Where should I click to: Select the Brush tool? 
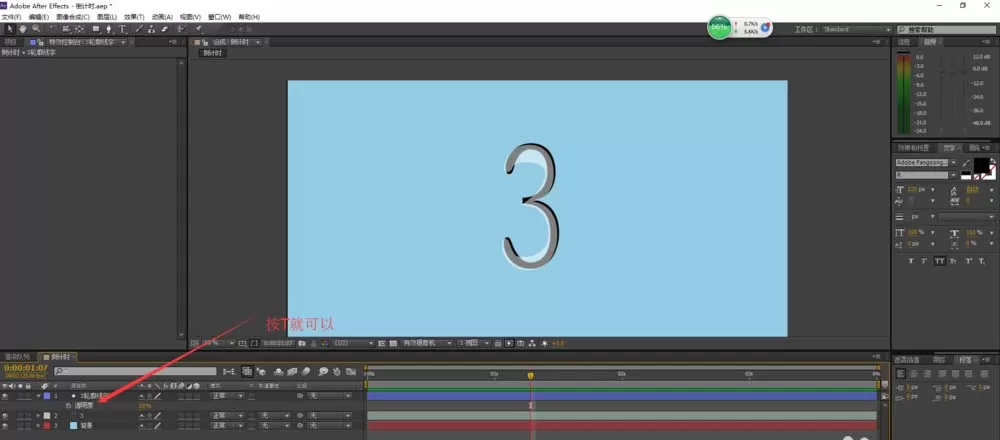coord(139,29)
